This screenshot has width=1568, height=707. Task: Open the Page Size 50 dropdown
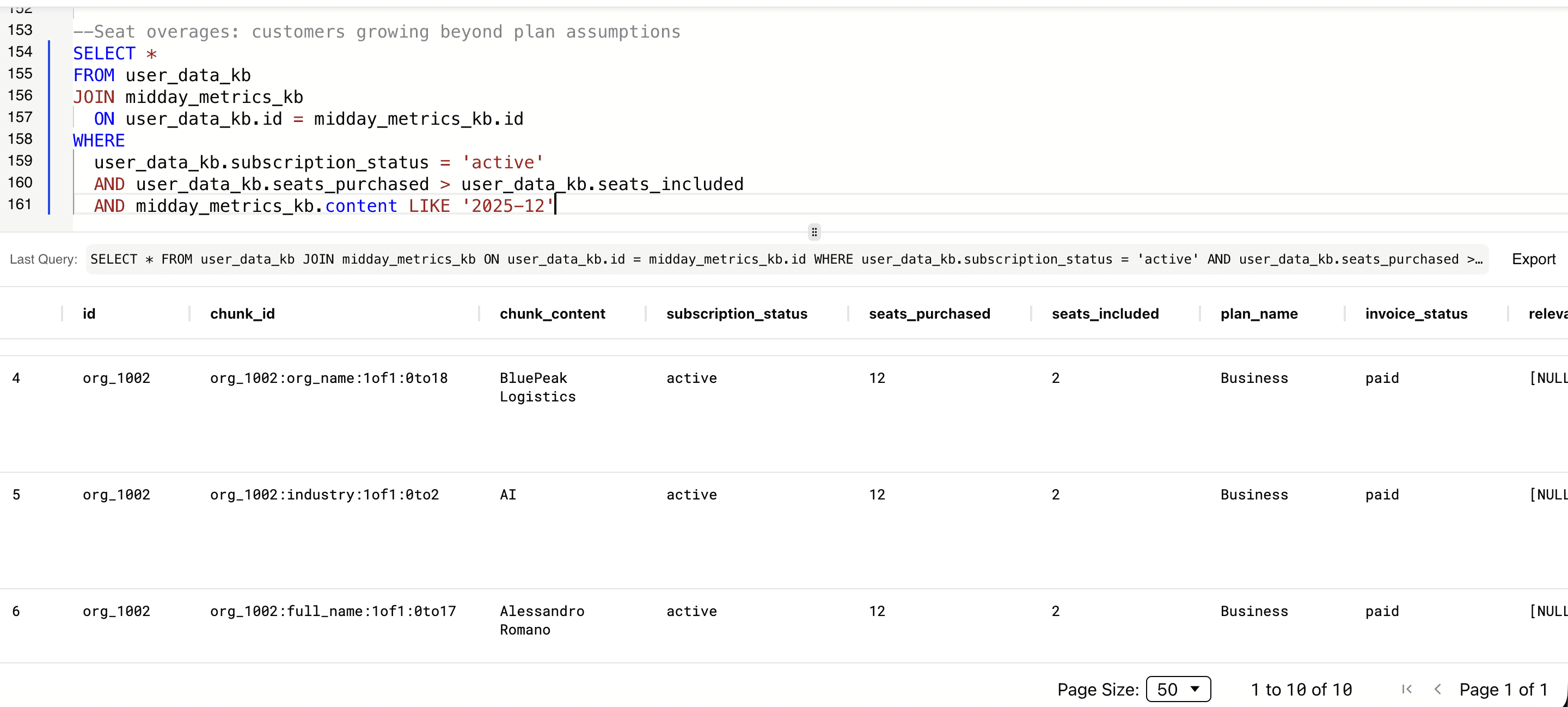pos(1178,688)
